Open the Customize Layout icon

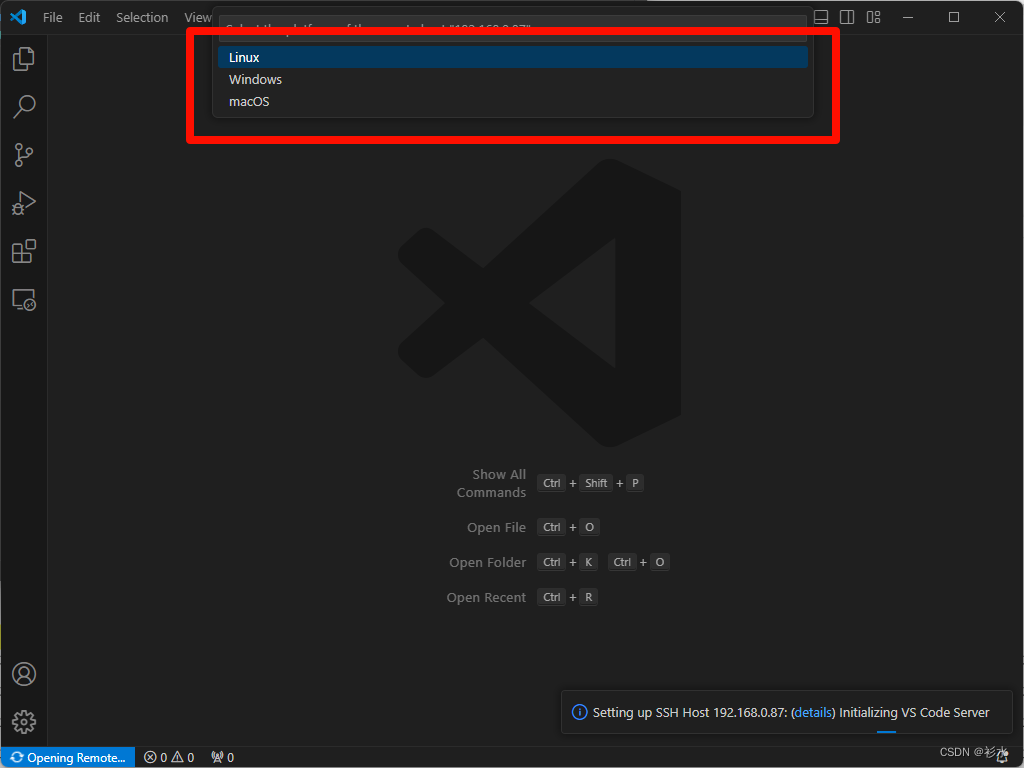[874, 17]
